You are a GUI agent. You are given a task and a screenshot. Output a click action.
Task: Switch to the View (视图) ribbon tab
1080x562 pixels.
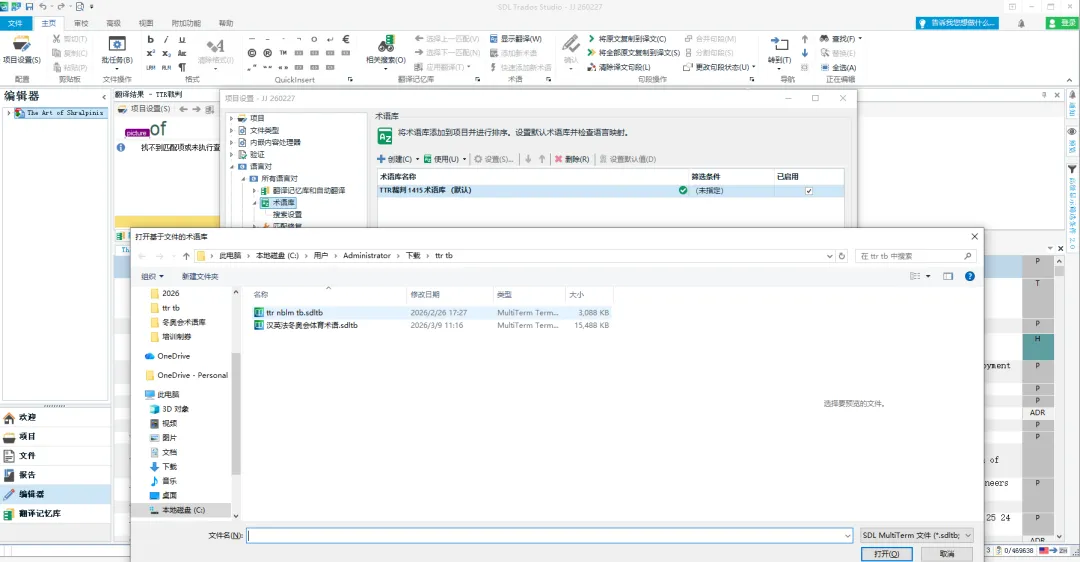click(146, 23)
